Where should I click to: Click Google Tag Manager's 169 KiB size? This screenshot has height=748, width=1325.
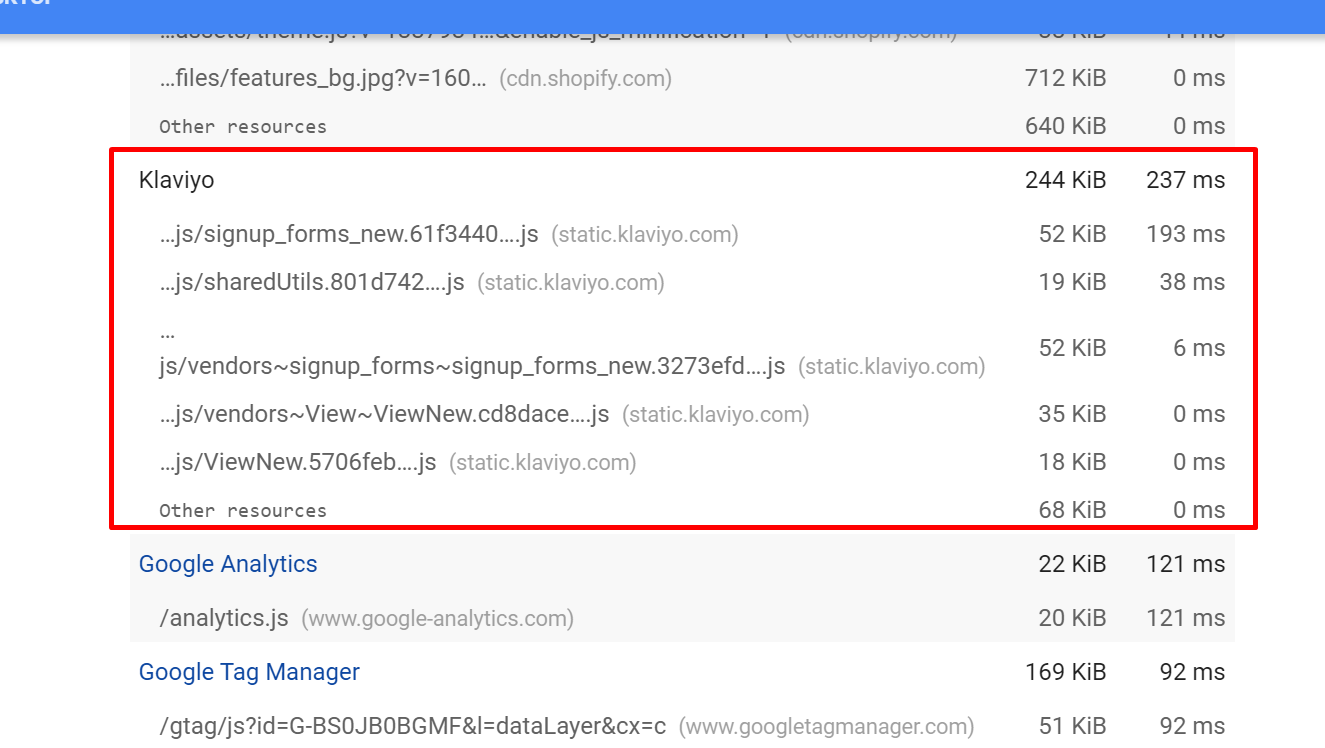point(1065,672)
